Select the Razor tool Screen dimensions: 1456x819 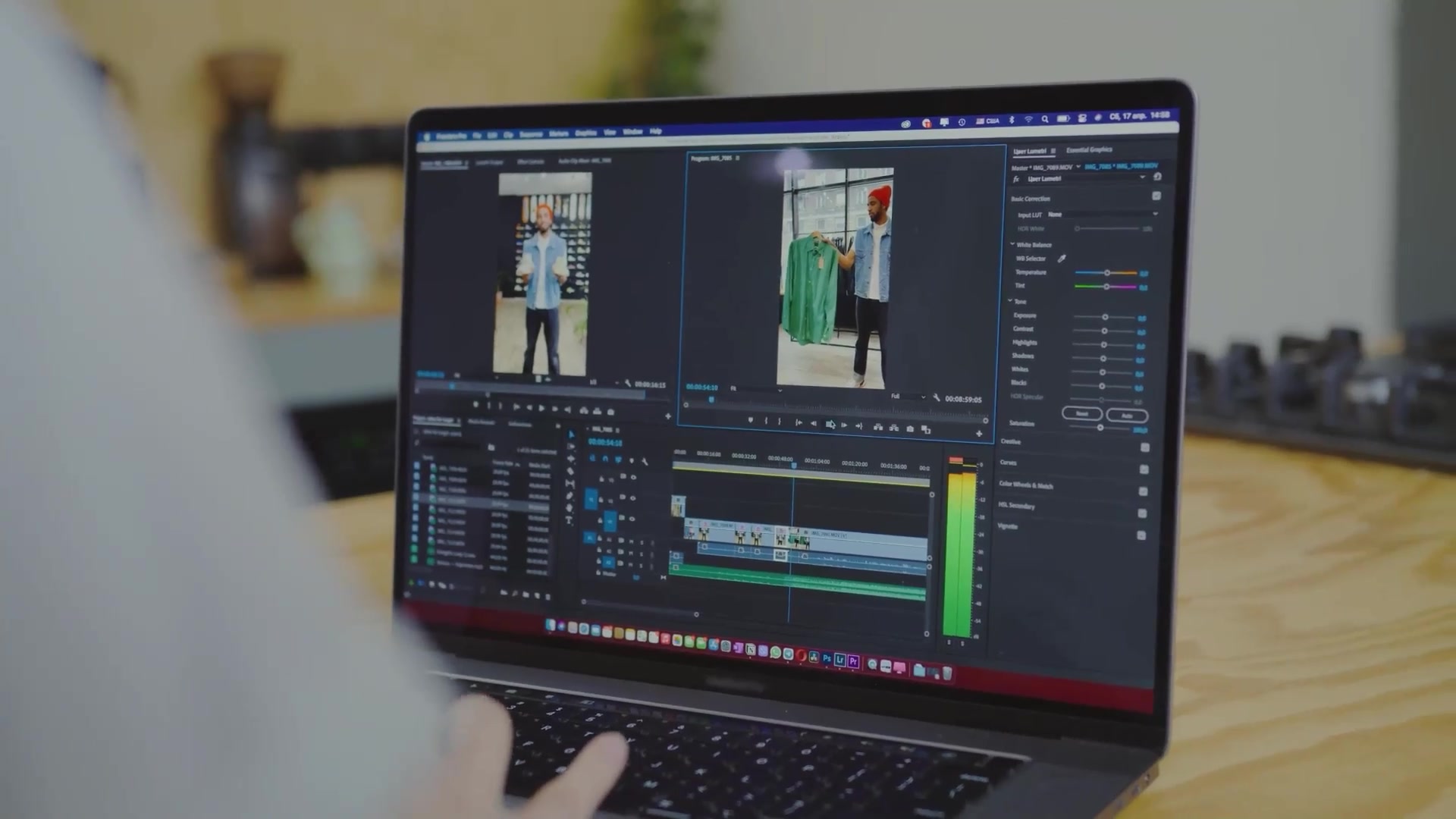point(570,471)
